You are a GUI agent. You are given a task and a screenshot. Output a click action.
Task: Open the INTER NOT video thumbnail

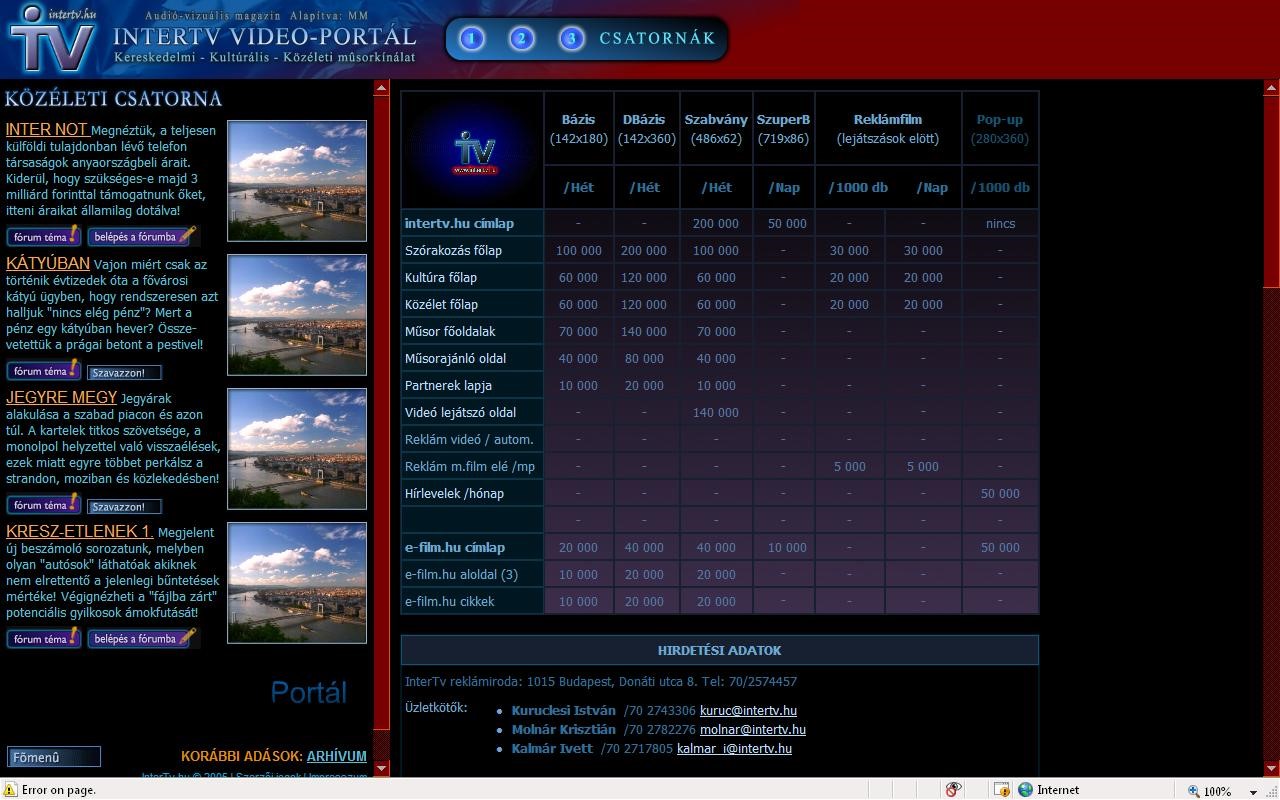[297, 181]
